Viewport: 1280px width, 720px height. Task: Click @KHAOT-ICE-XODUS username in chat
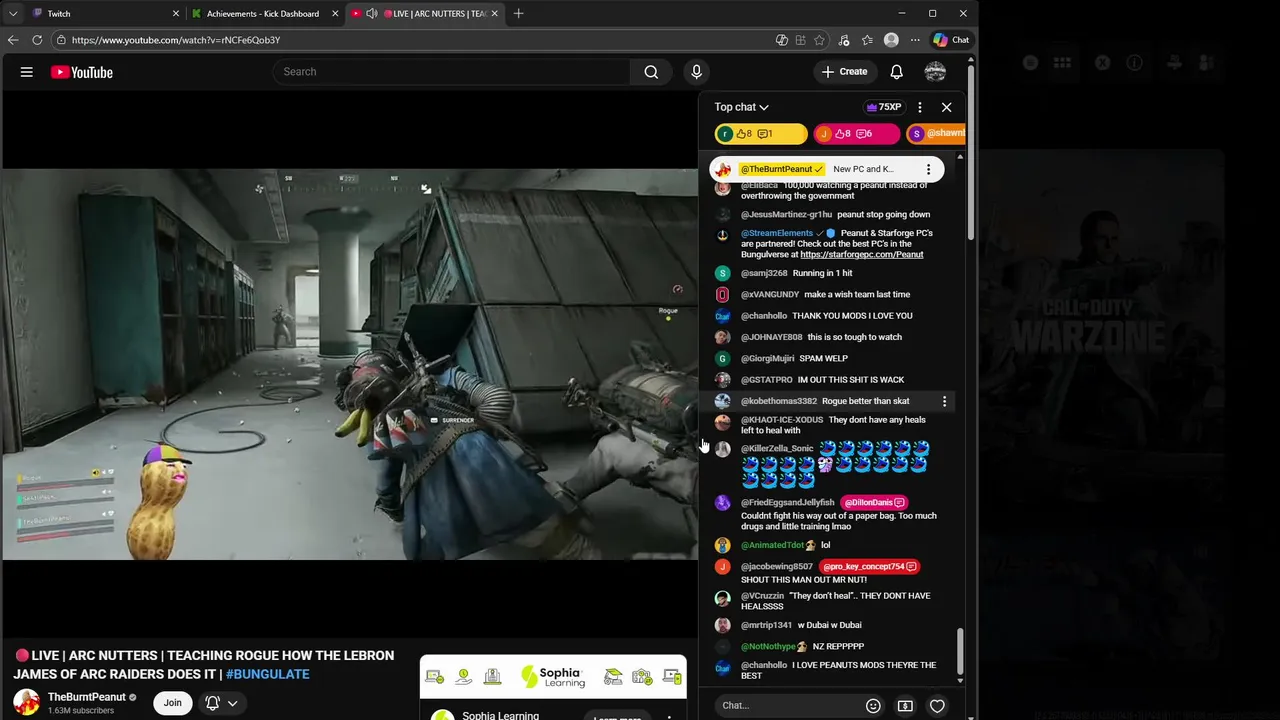pyautogui.click(x=782, y=420)
